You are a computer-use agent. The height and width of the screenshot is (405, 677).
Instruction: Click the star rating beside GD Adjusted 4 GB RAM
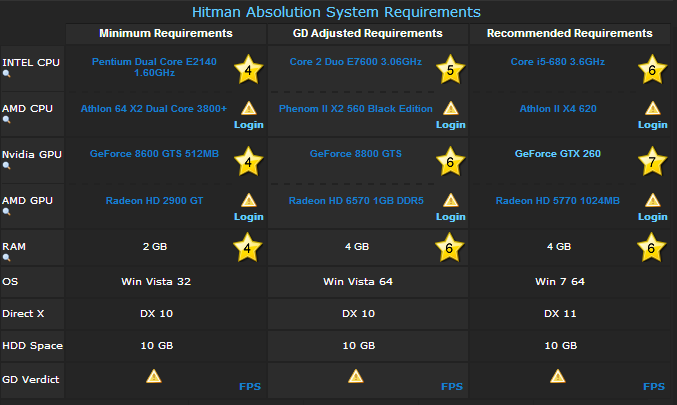tap(449, 247)
